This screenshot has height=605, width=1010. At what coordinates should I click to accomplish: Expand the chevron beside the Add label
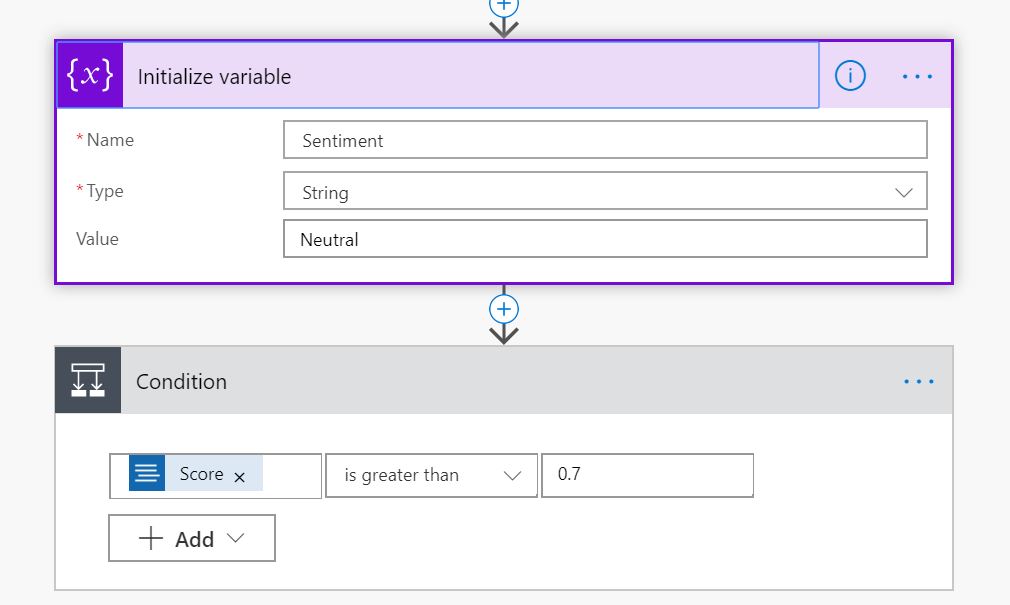tap(236, 538)
